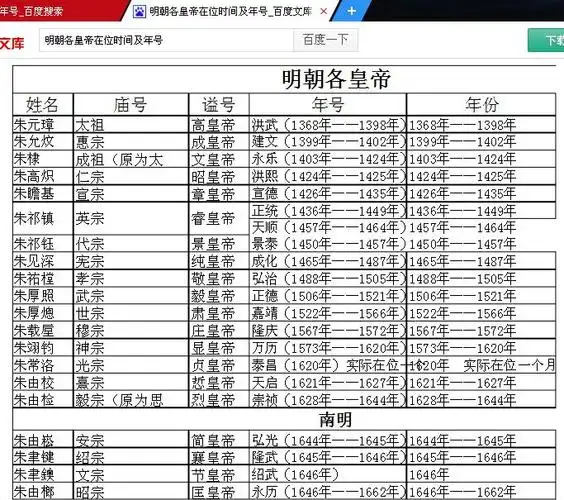Click the cell 正德（1506年——1521年）
Screen dimensions: 564x500
click(x=328, y=296)
